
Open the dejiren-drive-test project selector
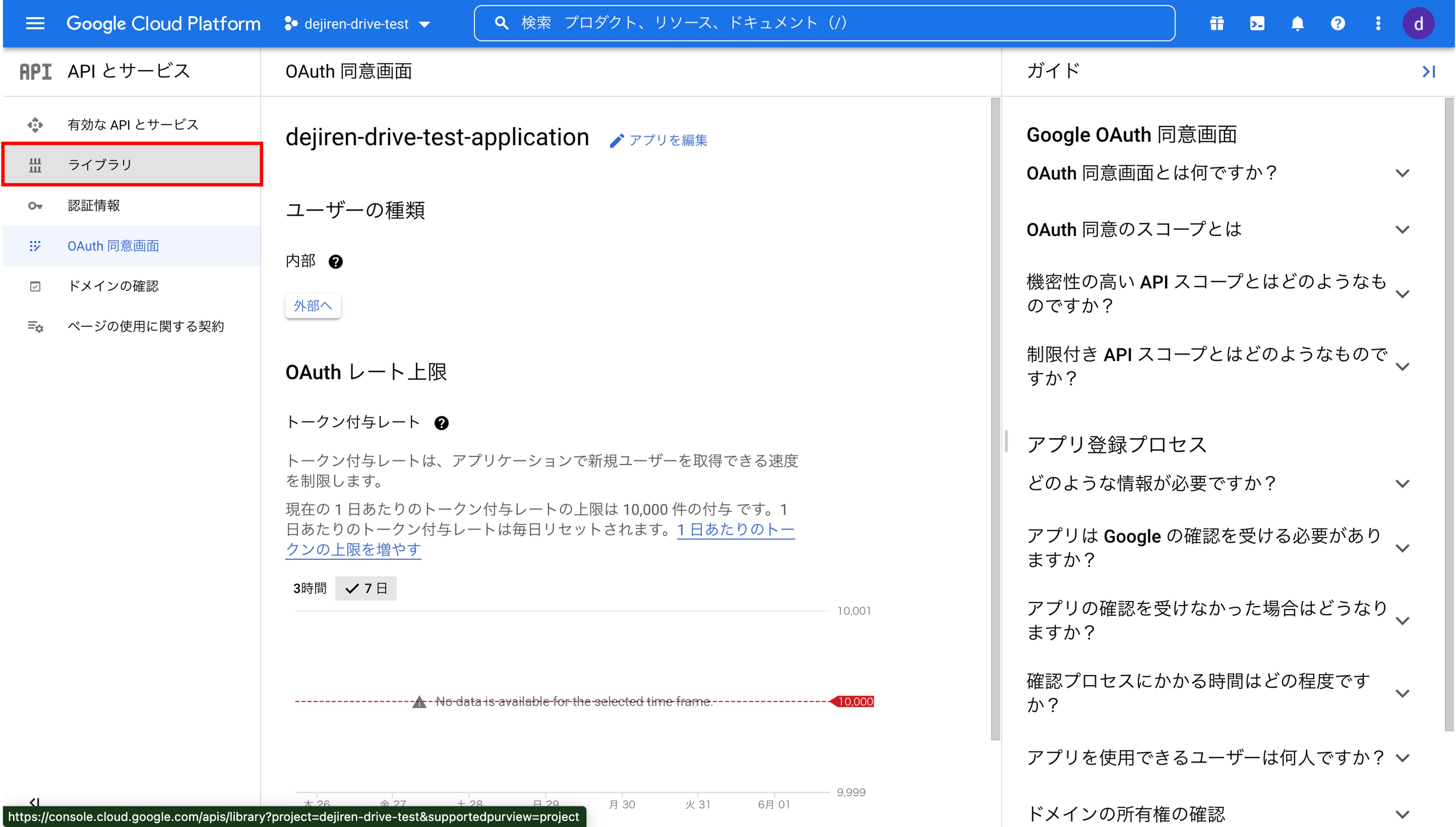coord(357,24)
